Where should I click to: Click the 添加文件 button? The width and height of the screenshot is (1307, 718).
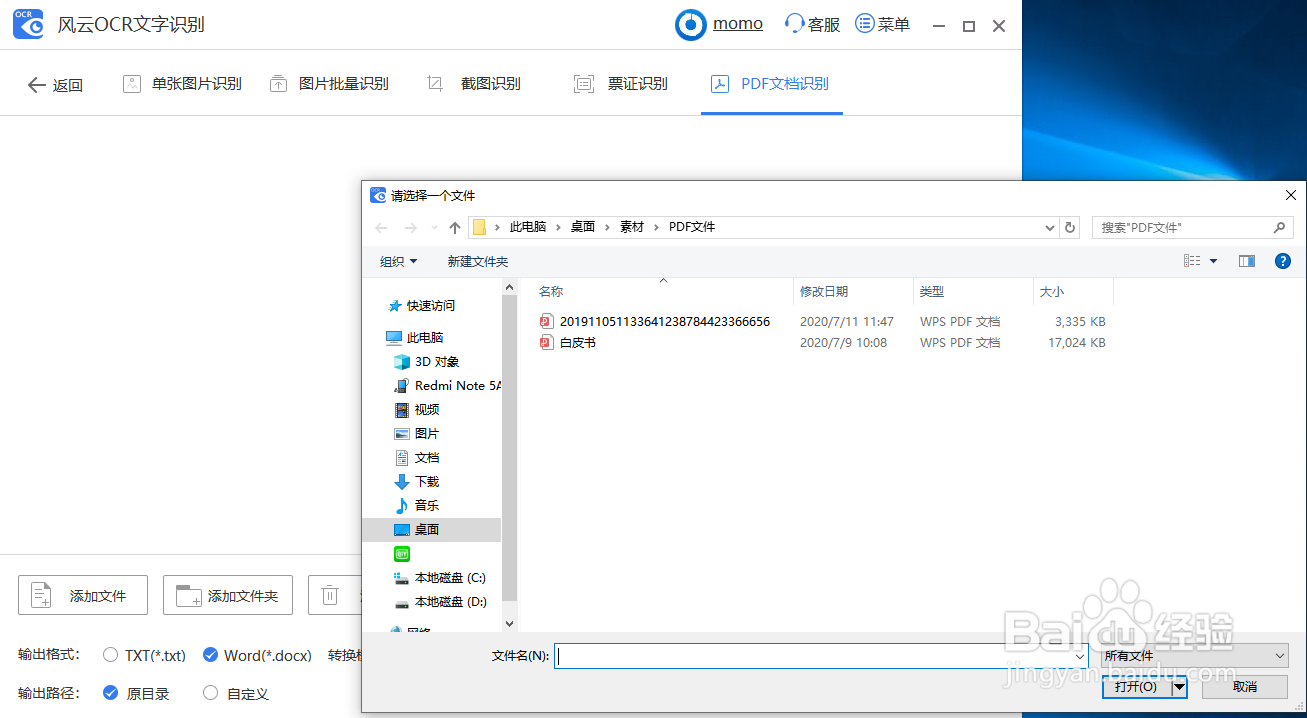83,596
